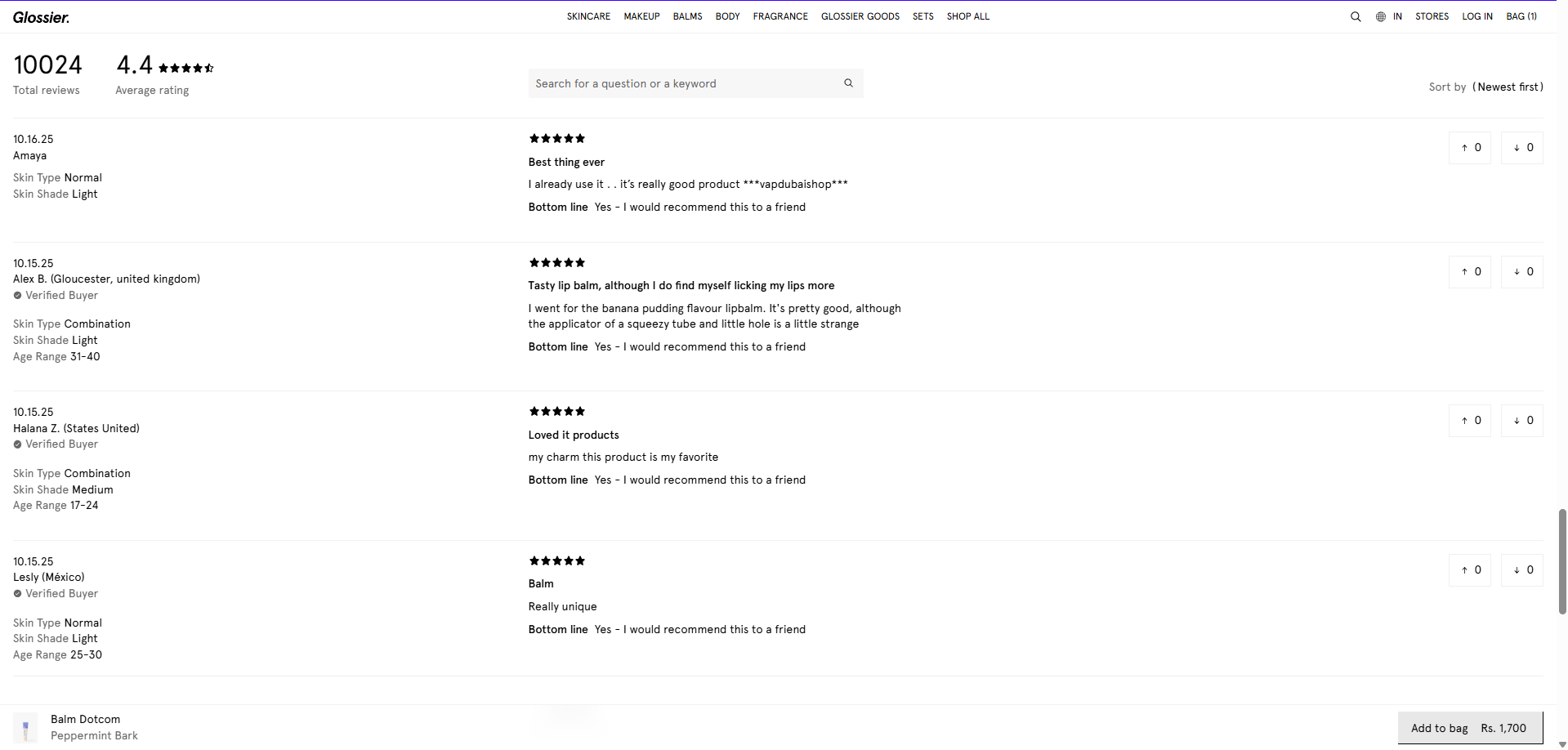View the BAG (1) link

1521,16
